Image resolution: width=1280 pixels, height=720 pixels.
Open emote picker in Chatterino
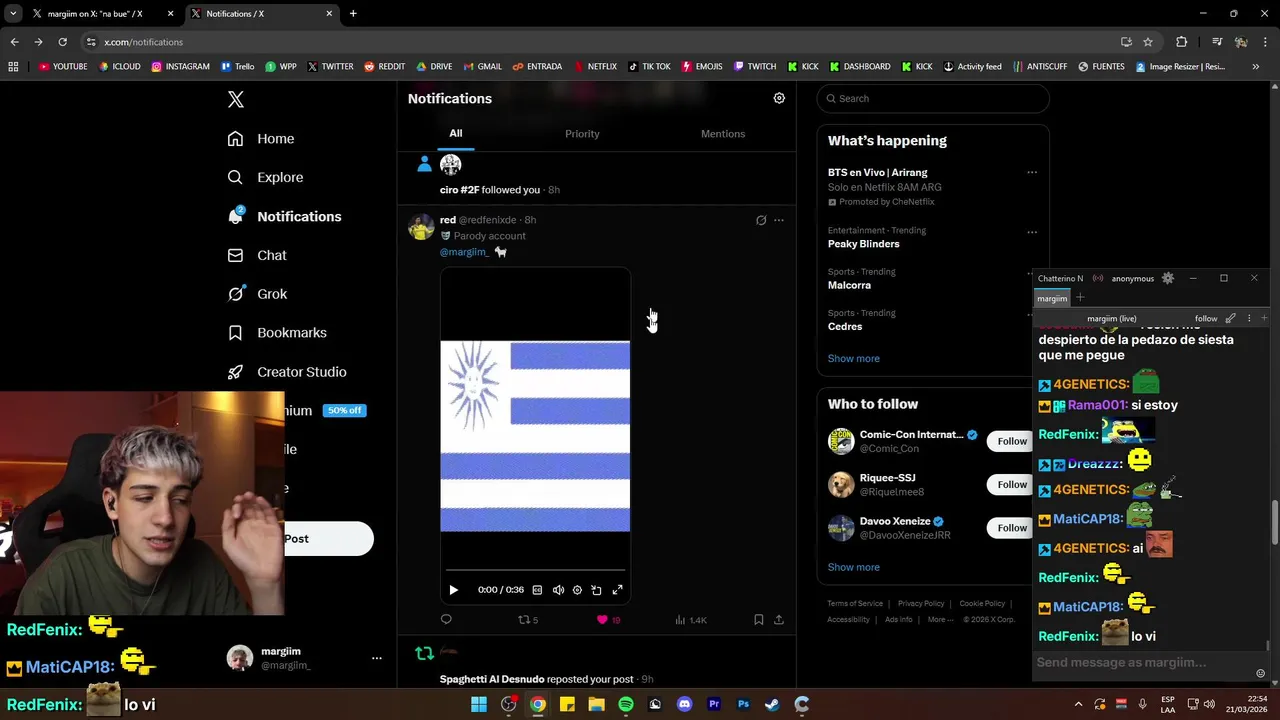(1260, 674)
